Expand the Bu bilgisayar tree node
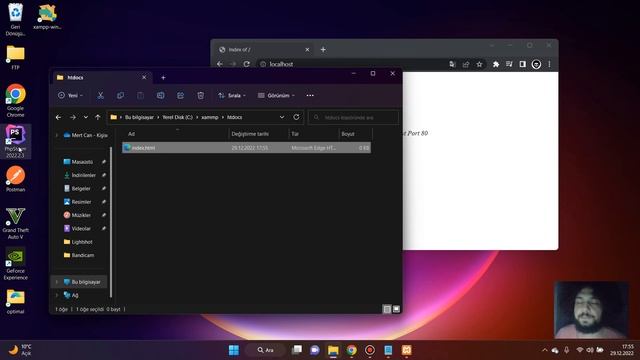This screenshot has height=360, width=640. click(57, 282)
